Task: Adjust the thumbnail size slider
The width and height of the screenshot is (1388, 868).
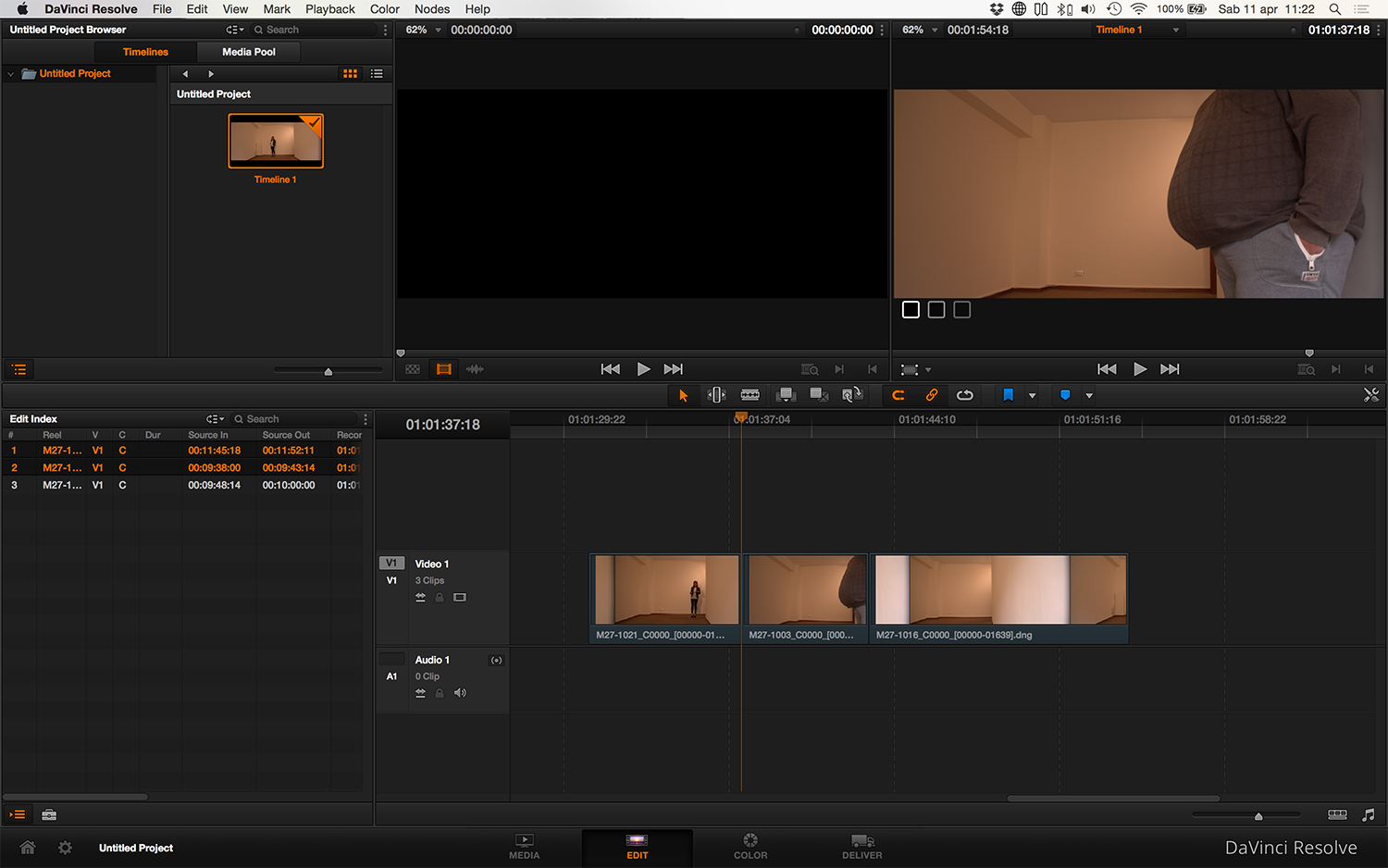Action: click(328, 371)
